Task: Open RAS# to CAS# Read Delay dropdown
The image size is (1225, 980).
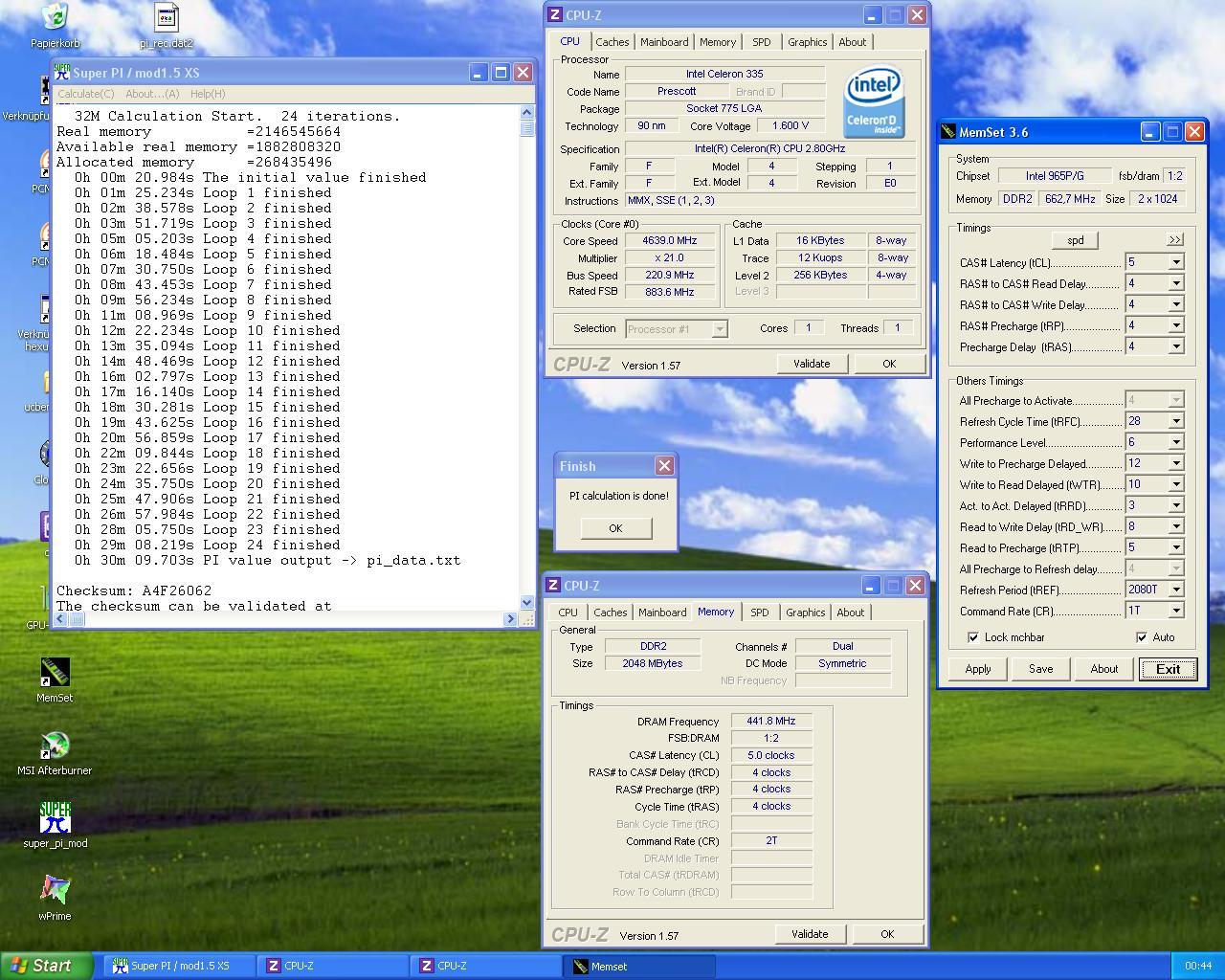Action: point(1176,283)
